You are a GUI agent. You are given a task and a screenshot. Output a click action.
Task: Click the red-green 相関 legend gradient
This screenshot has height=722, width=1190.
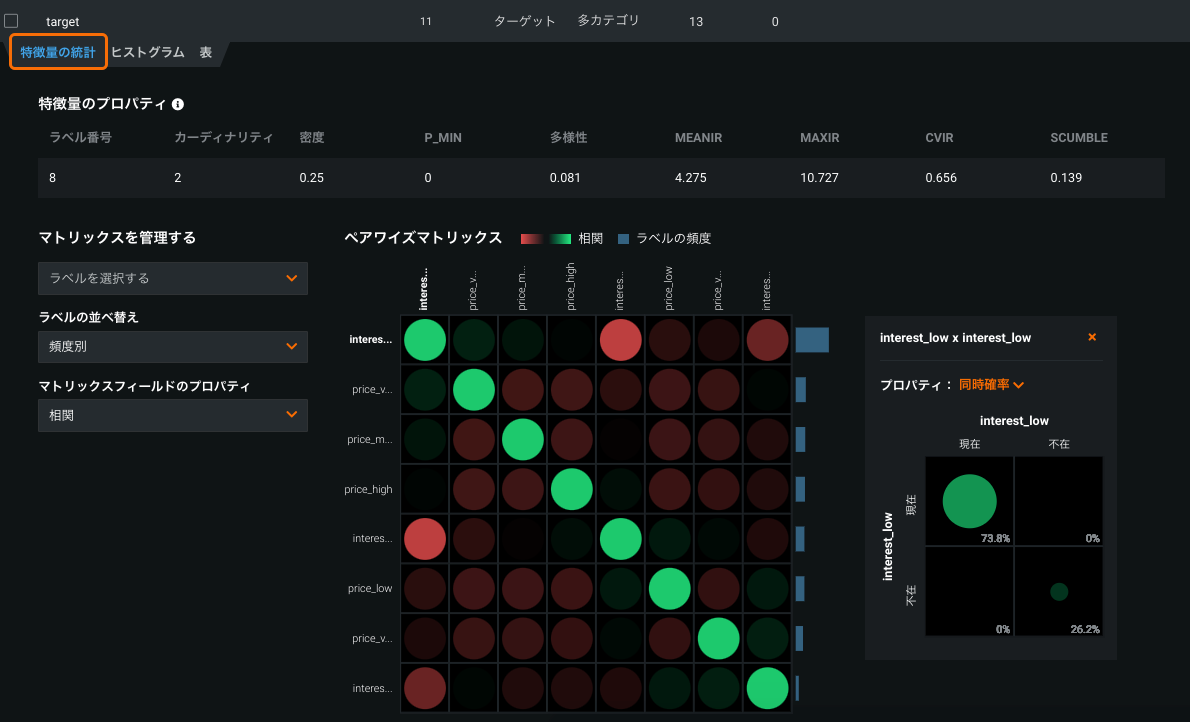pyautogui.click(x=545, y=239)
